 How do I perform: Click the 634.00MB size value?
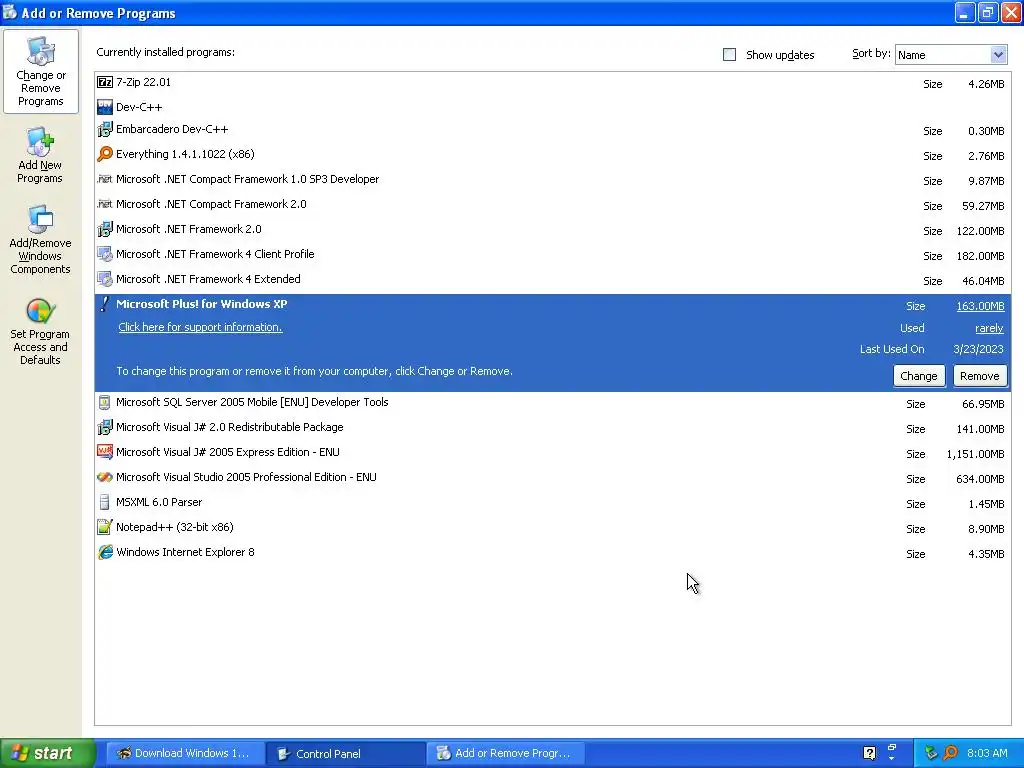pos(980,479)
